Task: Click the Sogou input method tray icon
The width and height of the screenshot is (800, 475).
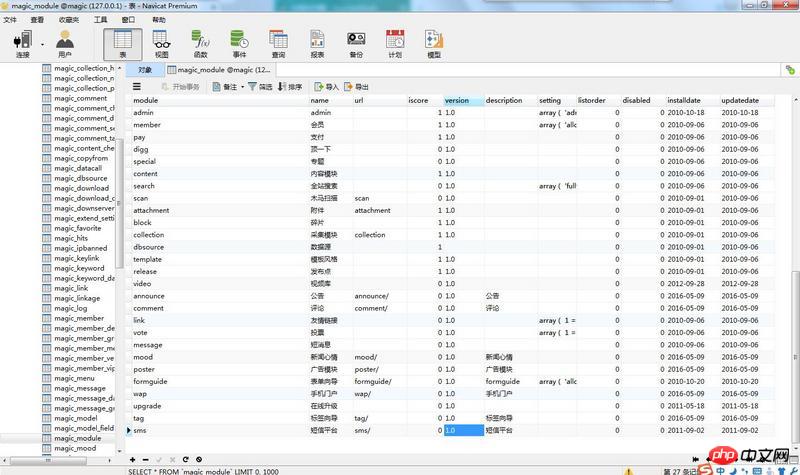Action: pyautogui.click(x=706, y=469)
